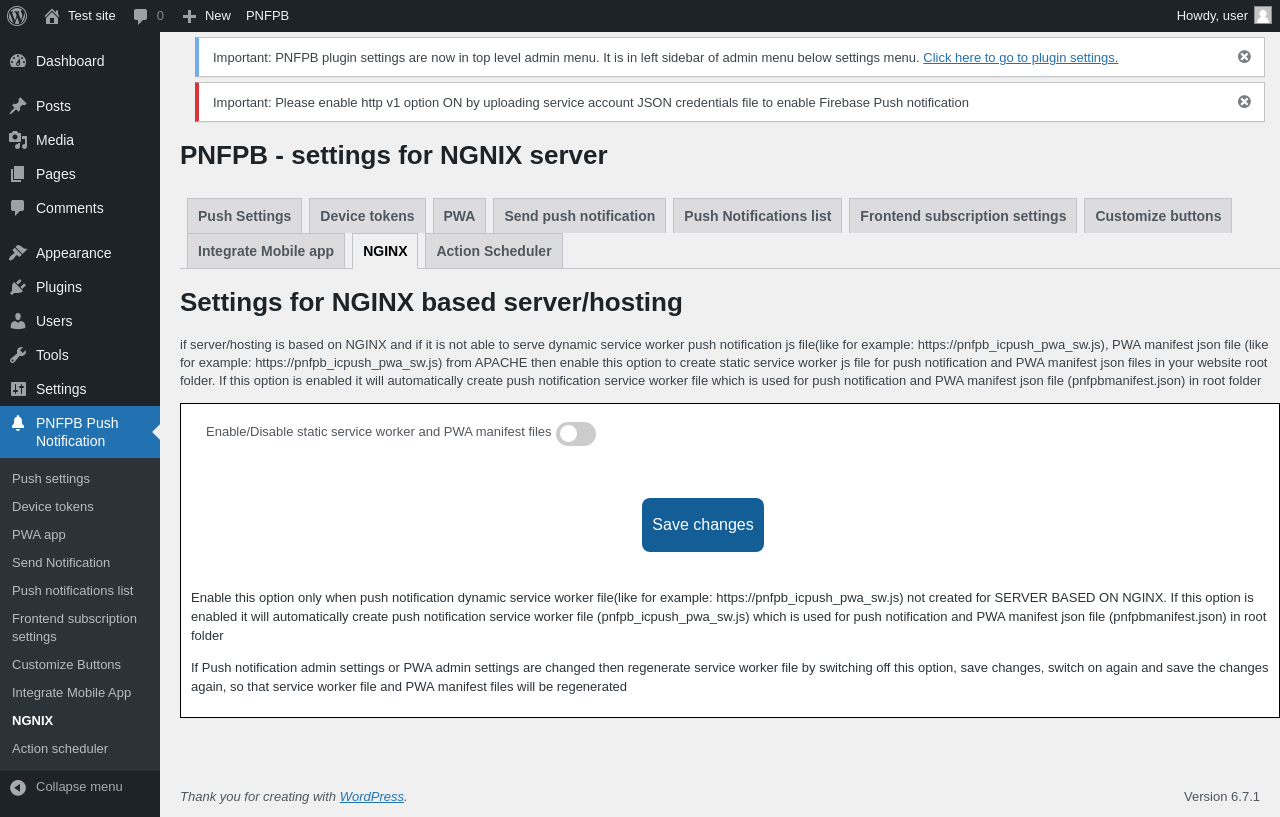
Task: Click the WordPress logo icon
Action: click(17, 16)
